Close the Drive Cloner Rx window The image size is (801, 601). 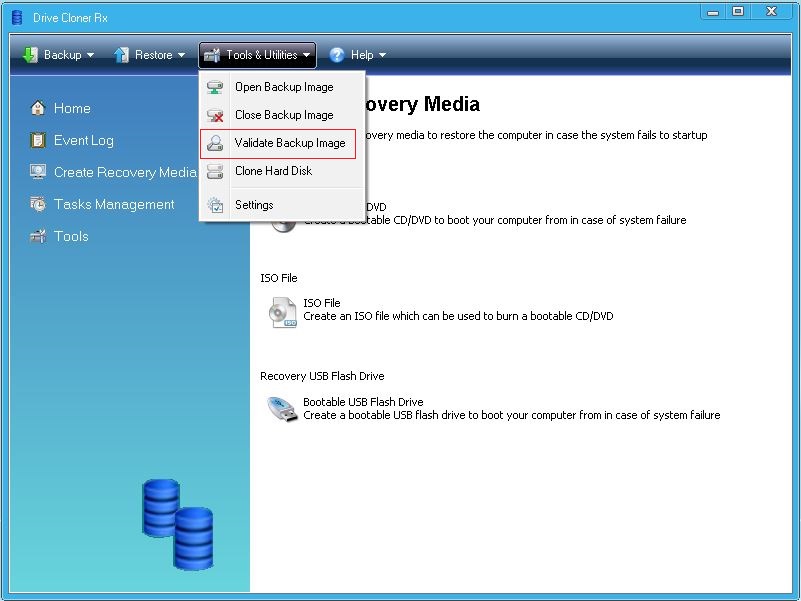point(771,12)
